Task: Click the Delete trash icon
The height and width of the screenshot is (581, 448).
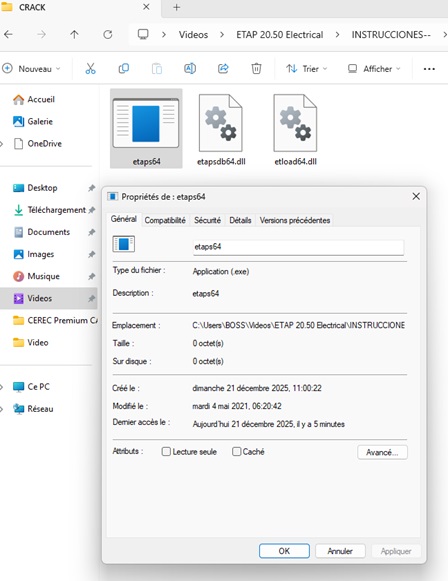Action: coord(256,69)
